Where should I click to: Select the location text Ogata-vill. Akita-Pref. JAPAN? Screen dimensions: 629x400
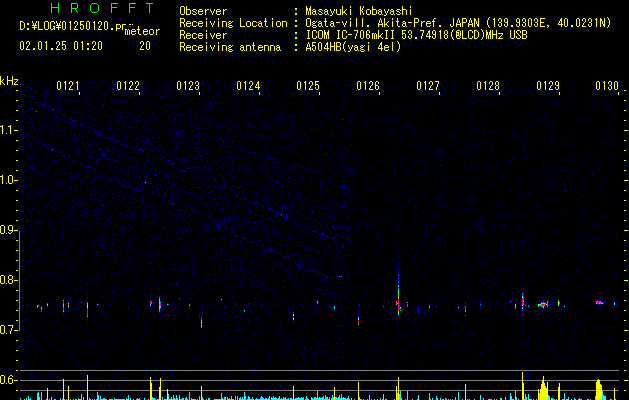coord(392,23)
